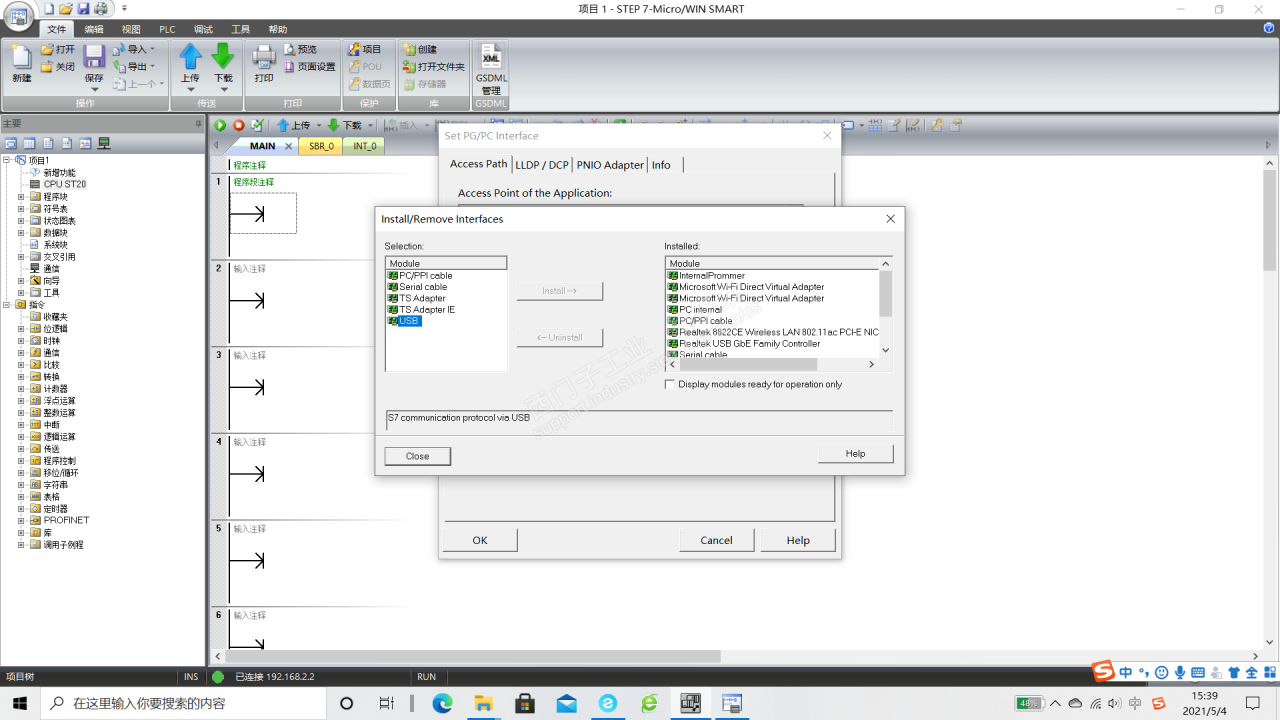Viewport: 1280px width, 720px height.
Task: Click the compile checkmark icon in editor toolbar
Action: coord(257,125)
